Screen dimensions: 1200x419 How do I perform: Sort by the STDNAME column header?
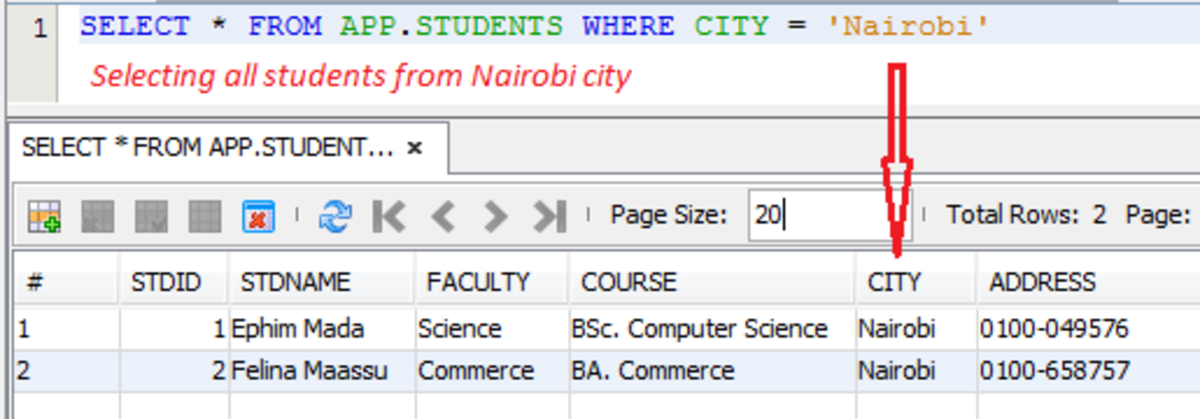tap(295, 282)
